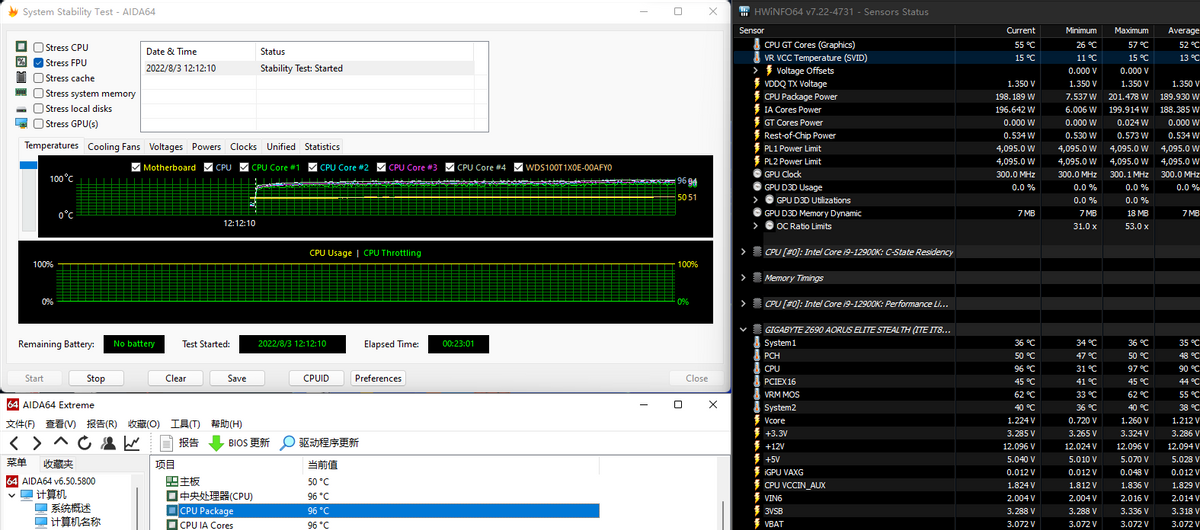Viewport: 1200px width, 530px height.
Task: Open the user icon in AIDA64 toolbar
Action: 108,443
